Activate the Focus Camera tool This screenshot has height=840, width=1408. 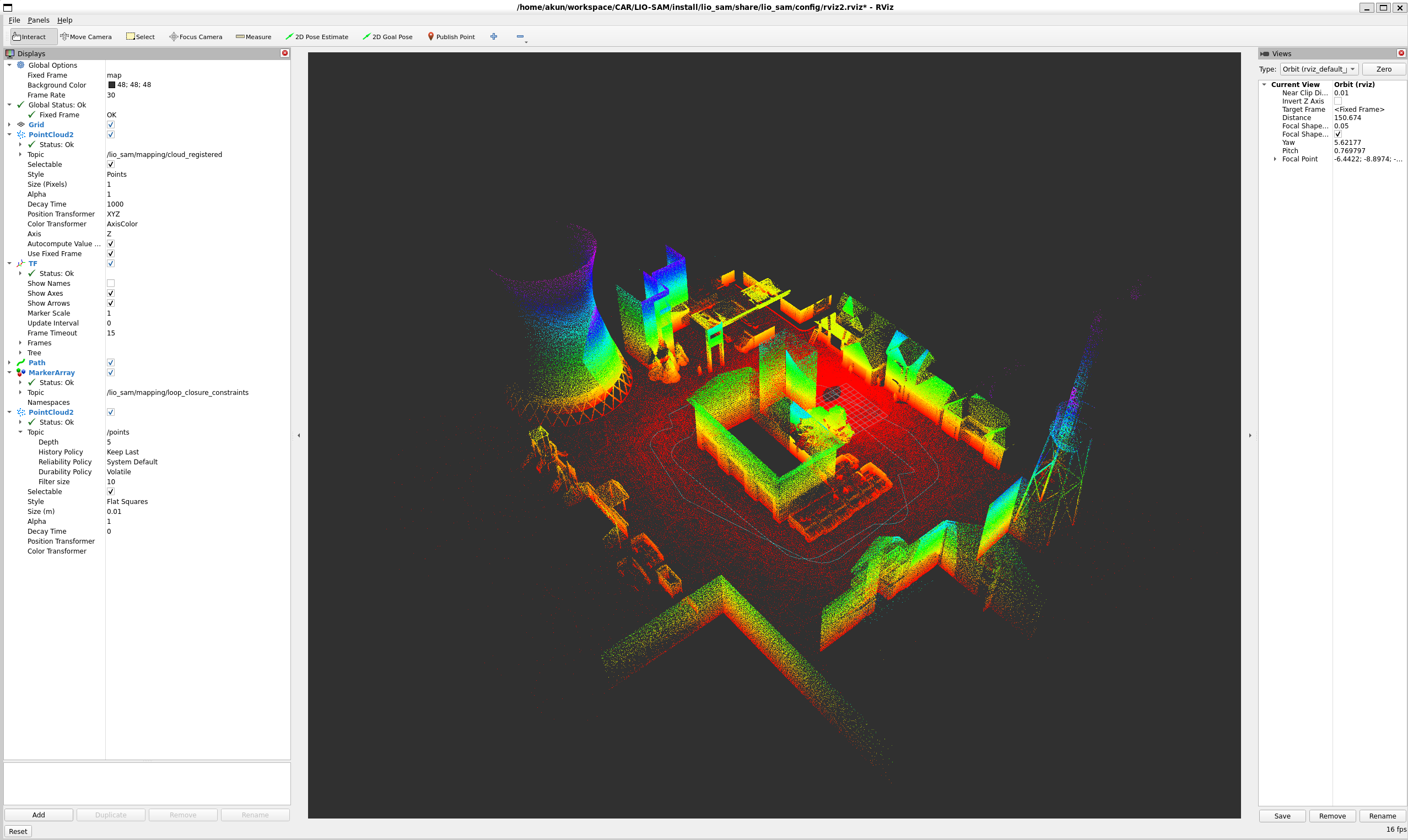pyautogui.click(x=195, y=37)
